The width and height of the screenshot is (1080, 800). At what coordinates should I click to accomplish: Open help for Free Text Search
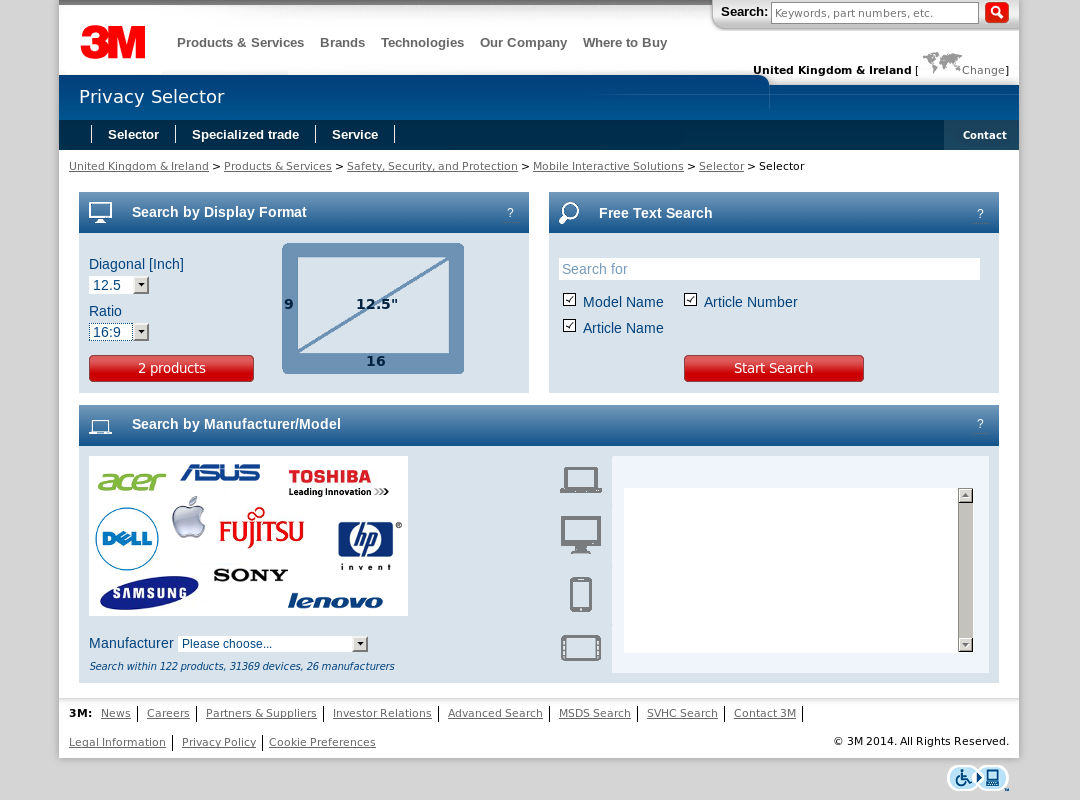[x=980, y=214]
